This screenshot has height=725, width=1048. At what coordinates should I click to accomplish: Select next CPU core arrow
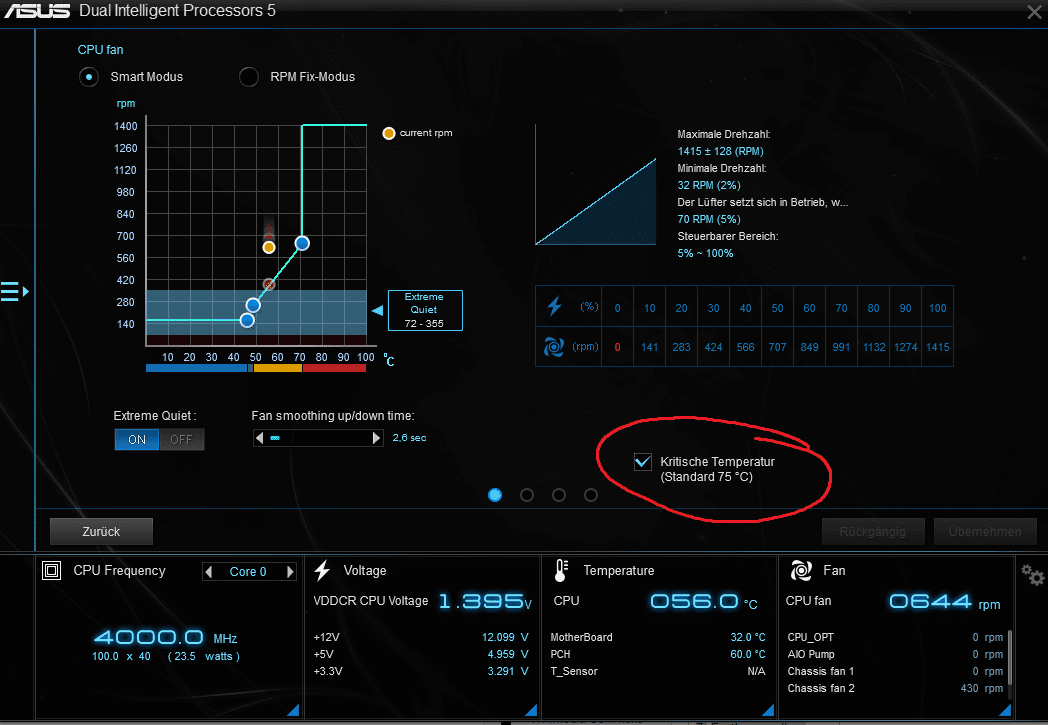pyautogui.click(x=290, y=572)
